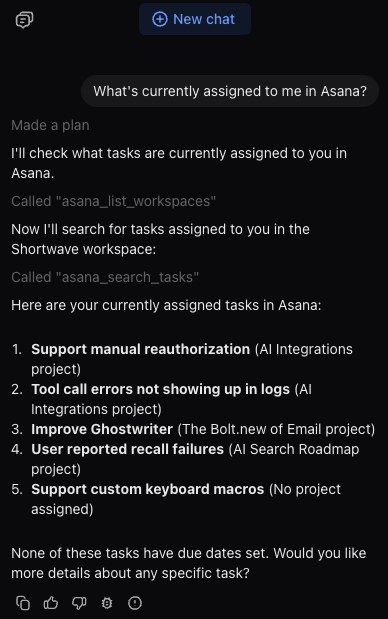This screenshot has width=388, height=619.
Task: Start a New chat
Action: tap(195, 19)
